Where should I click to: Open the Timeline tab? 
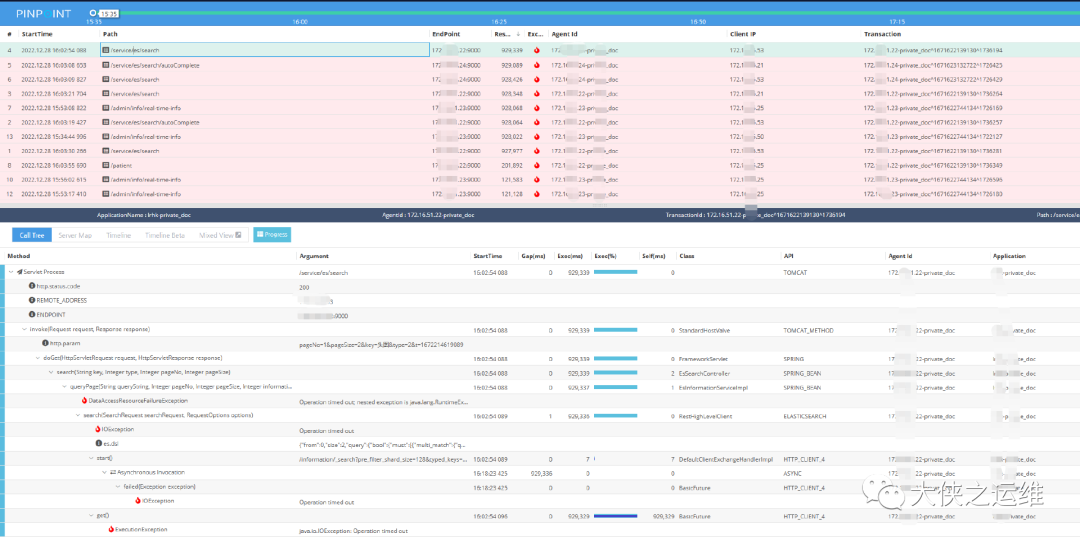click(119, 235)
